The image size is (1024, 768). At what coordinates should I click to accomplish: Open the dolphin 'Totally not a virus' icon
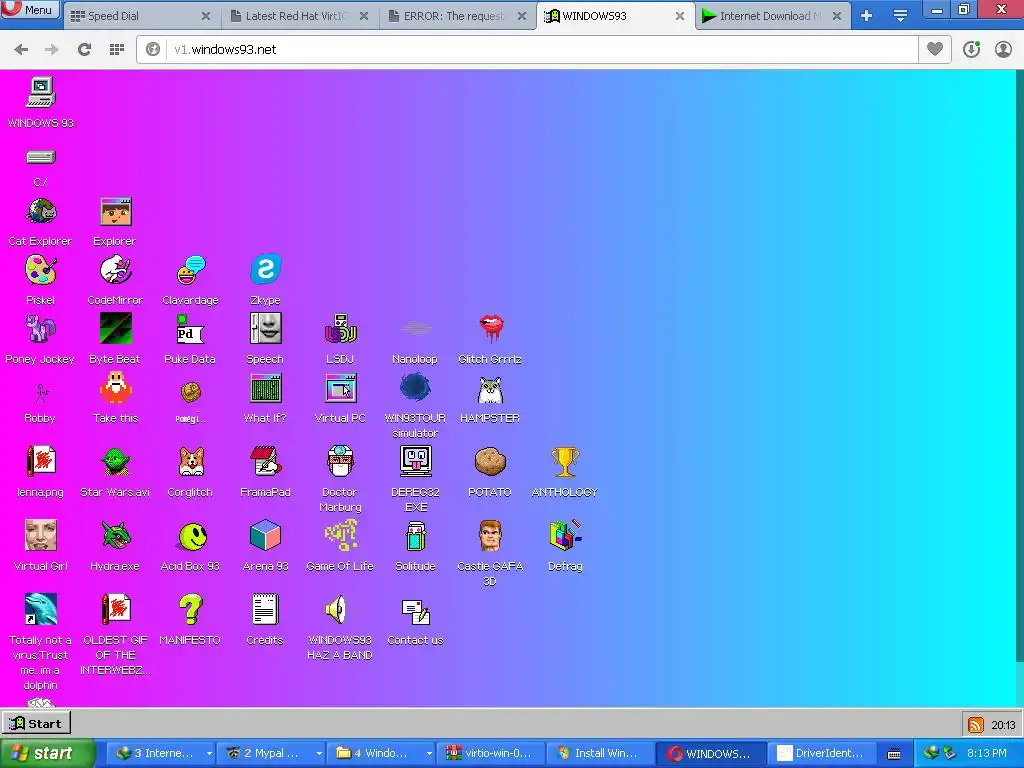click(x=40, y=609)
